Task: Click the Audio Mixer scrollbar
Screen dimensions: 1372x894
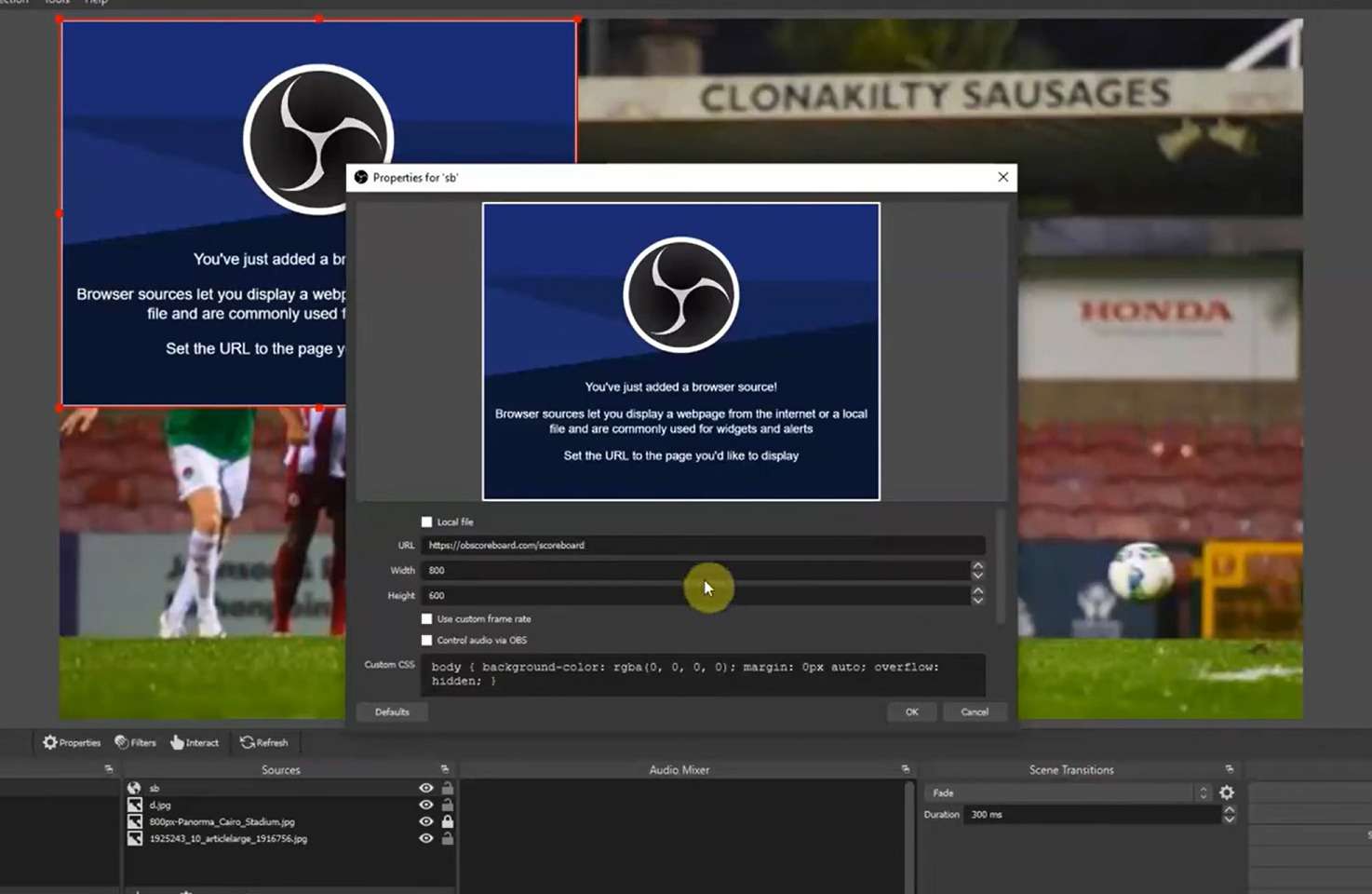Action: pos(909,836)
